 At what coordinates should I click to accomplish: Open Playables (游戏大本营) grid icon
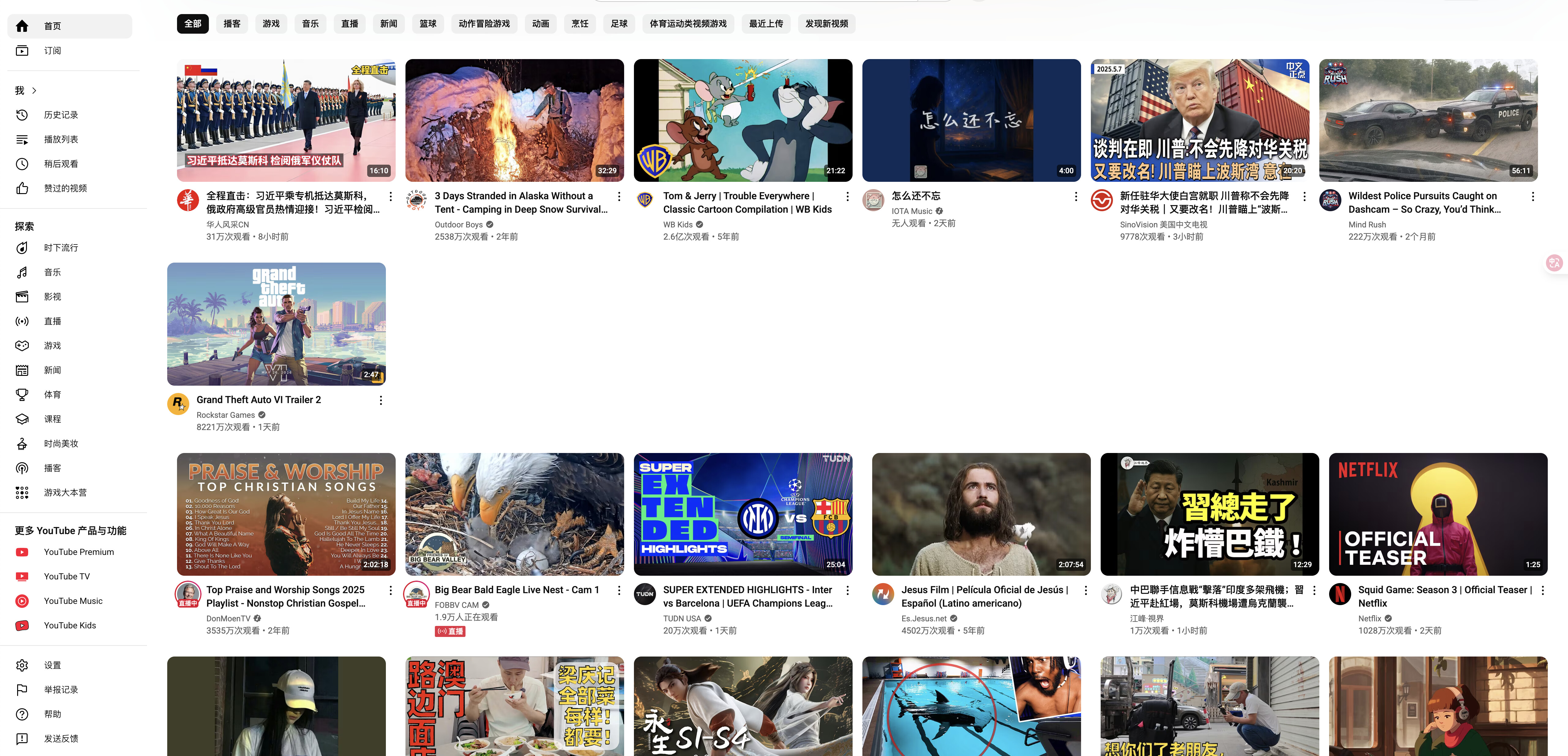point(22,493)
